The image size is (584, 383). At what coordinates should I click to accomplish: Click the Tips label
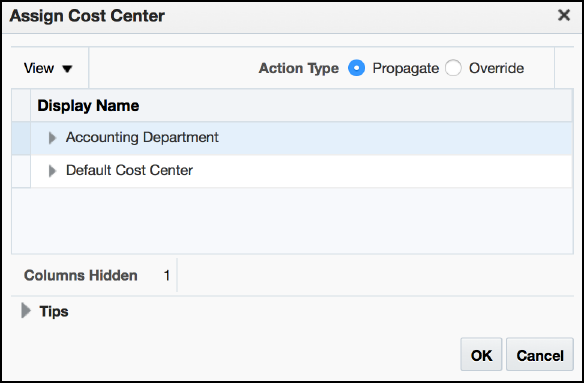(x=54, y=311)
